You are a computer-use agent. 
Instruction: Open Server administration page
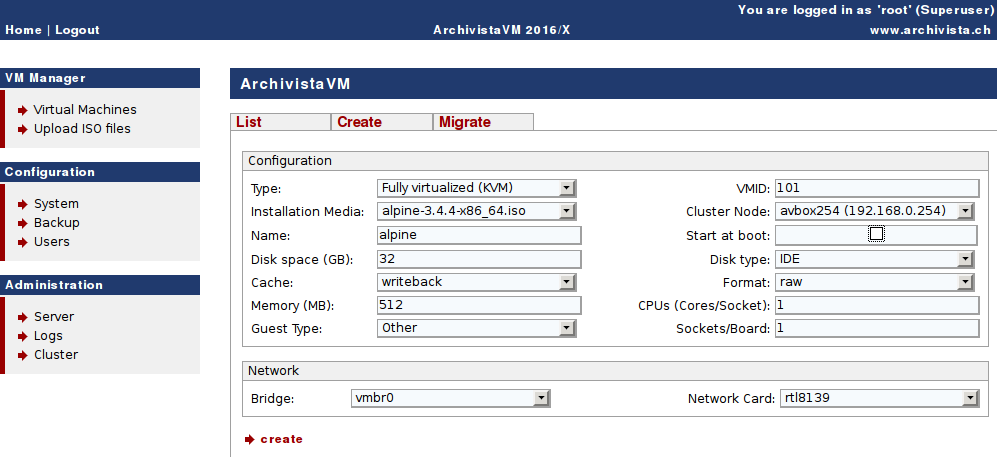pyautogui.click(x=54, y=317)
